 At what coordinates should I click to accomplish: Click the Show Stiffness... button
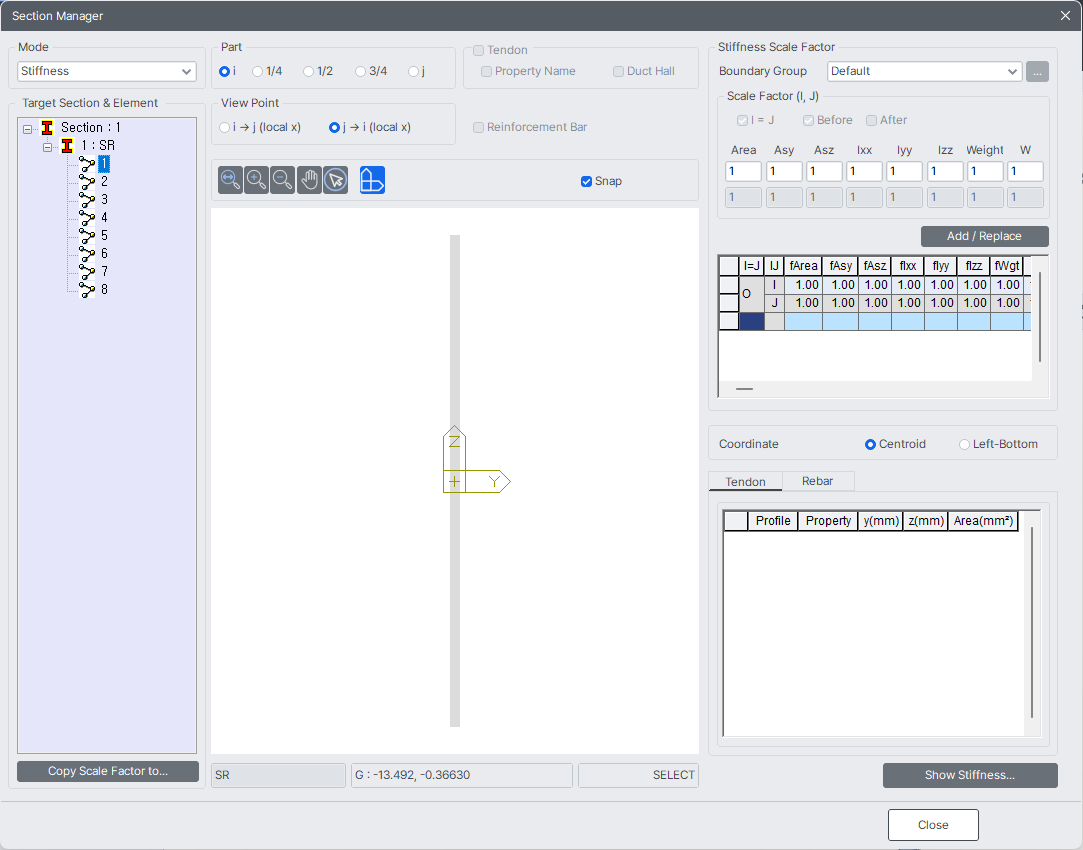pyautogui.click(x=970, y=775)
